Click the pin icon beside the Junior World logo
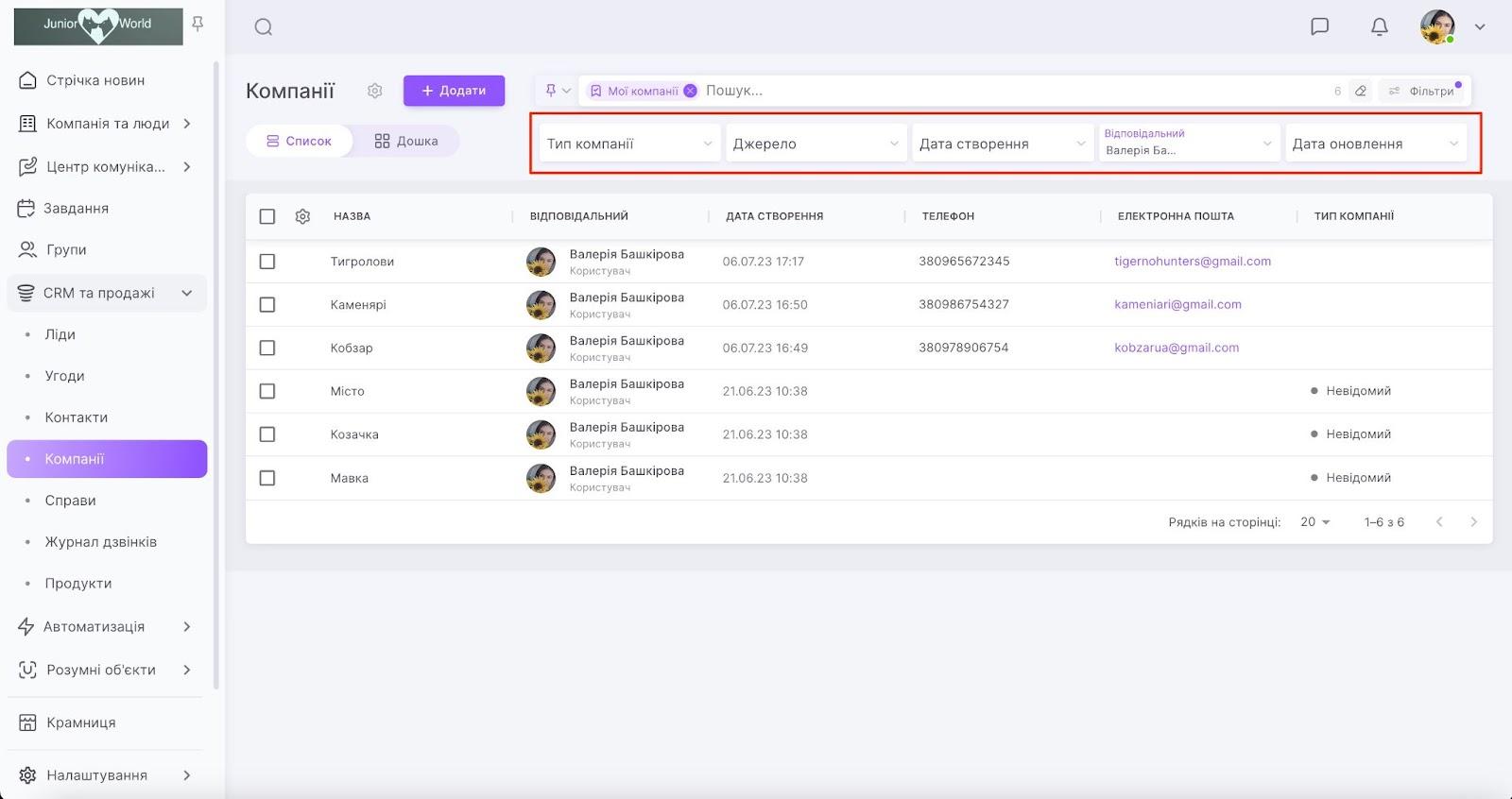 tap(198, 24)
